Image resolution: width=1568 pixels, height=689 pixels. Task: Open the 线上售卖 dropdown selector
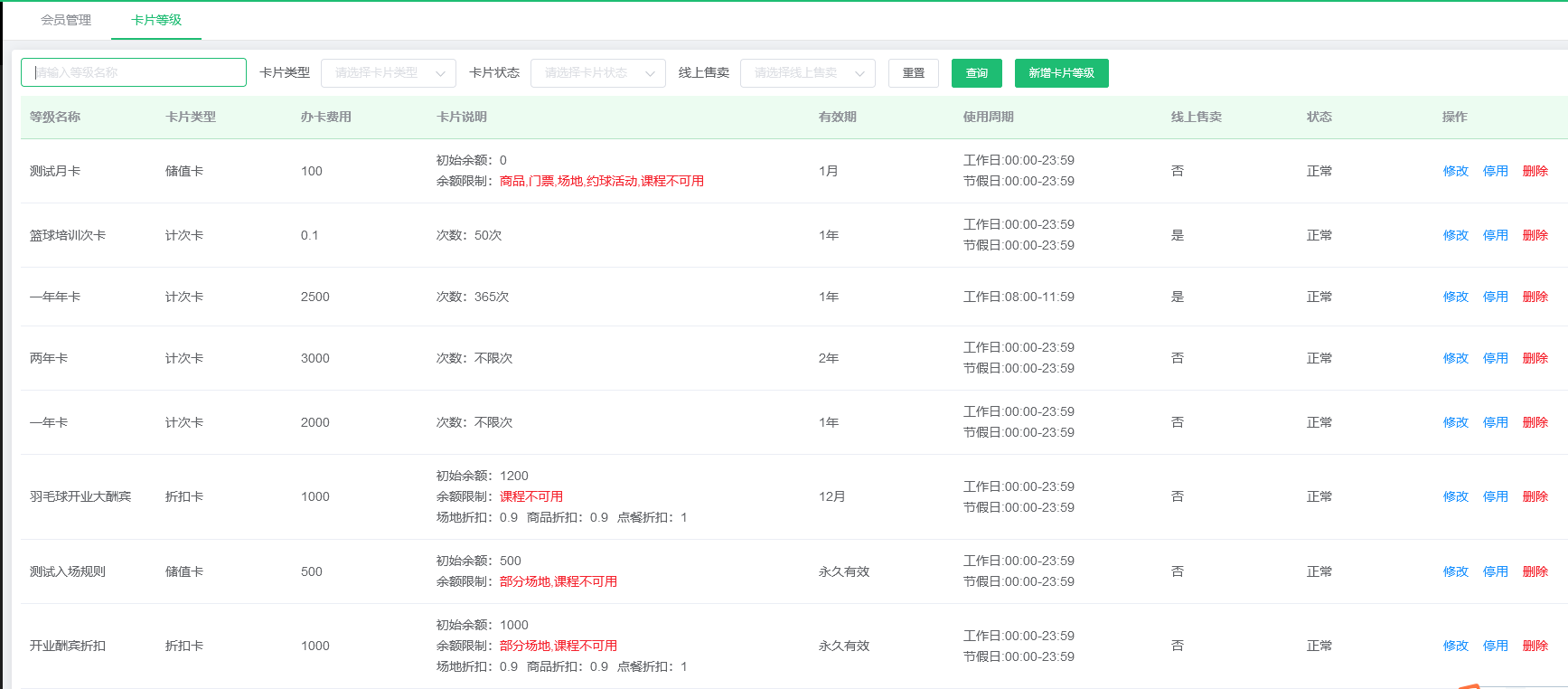point(807,73)
